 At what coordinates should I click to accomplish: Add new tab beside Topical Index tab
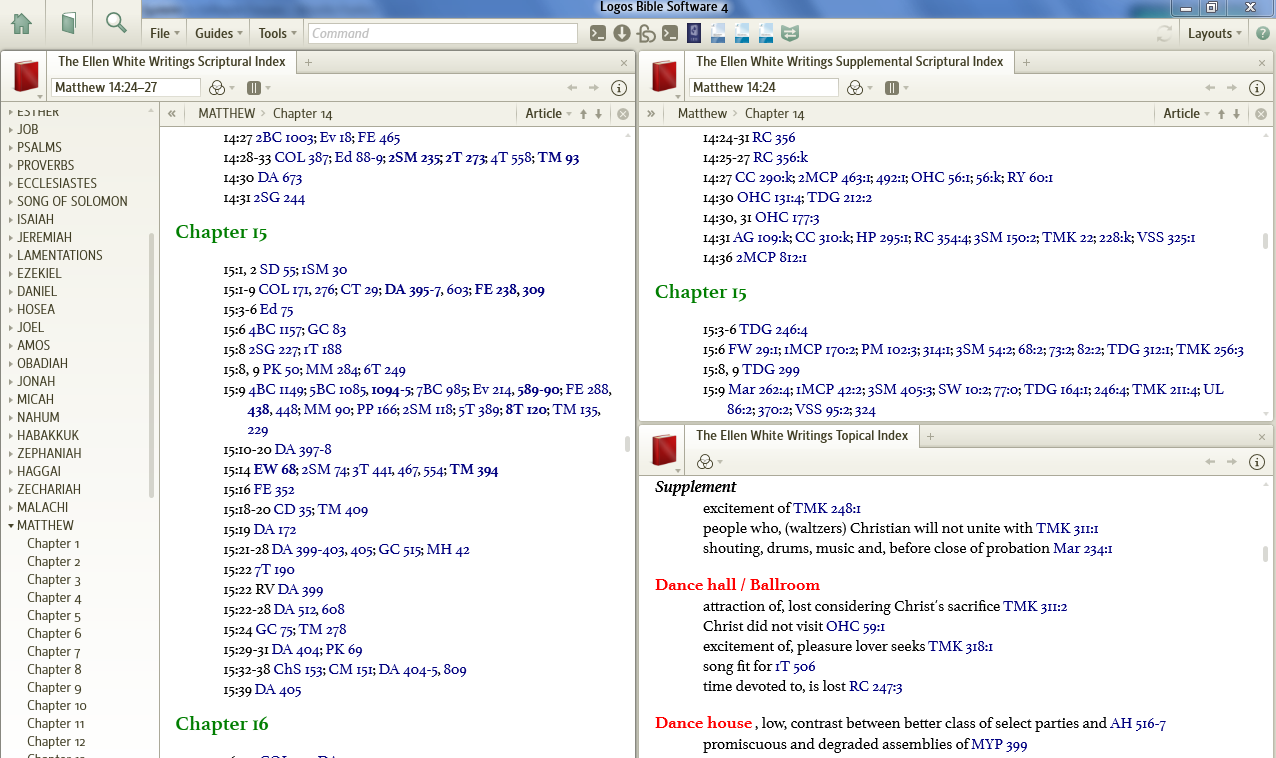[930, 436]
